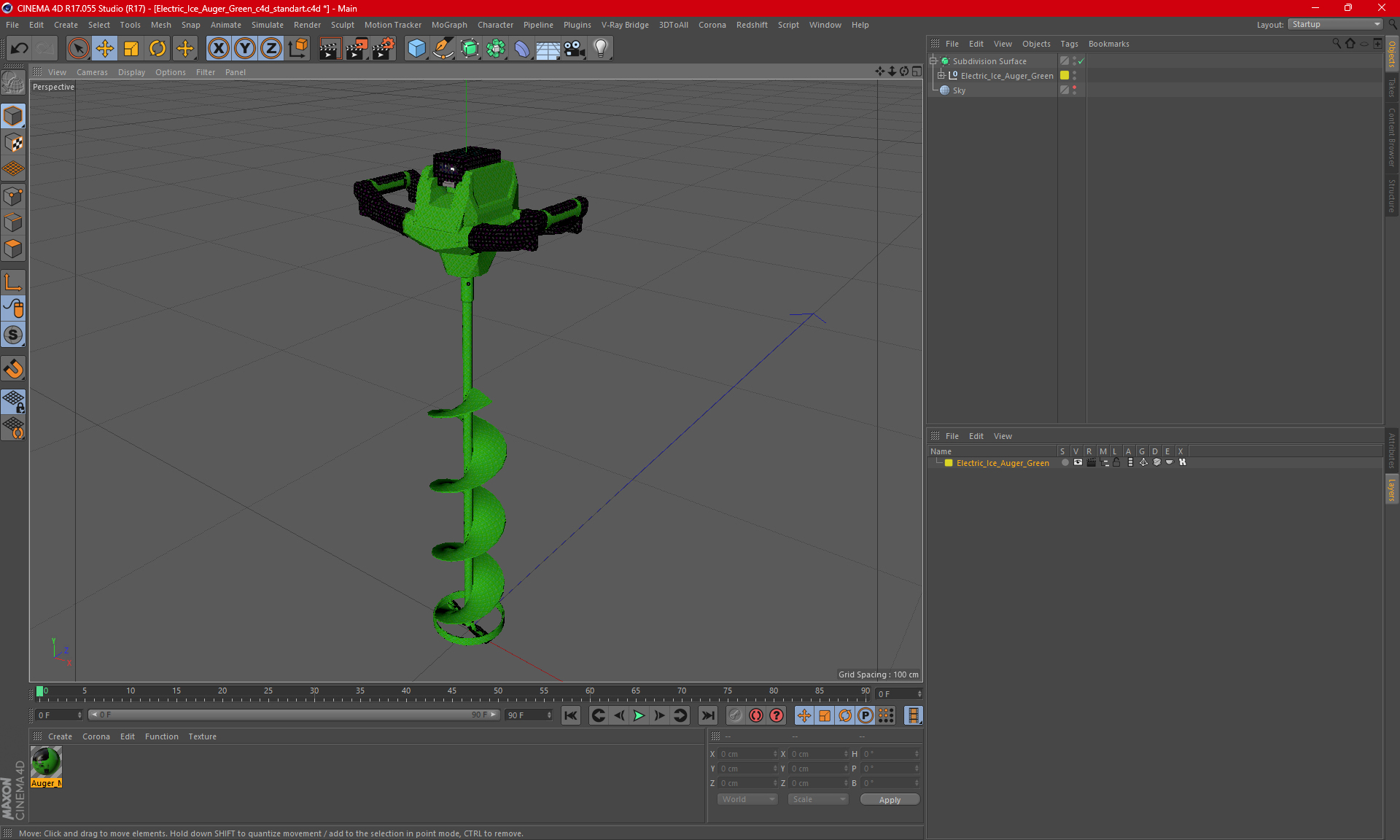Image resolution: width=1400 pixels, height=840 pixels.
Task: Play the animation forward
Action: coord(639,715)
